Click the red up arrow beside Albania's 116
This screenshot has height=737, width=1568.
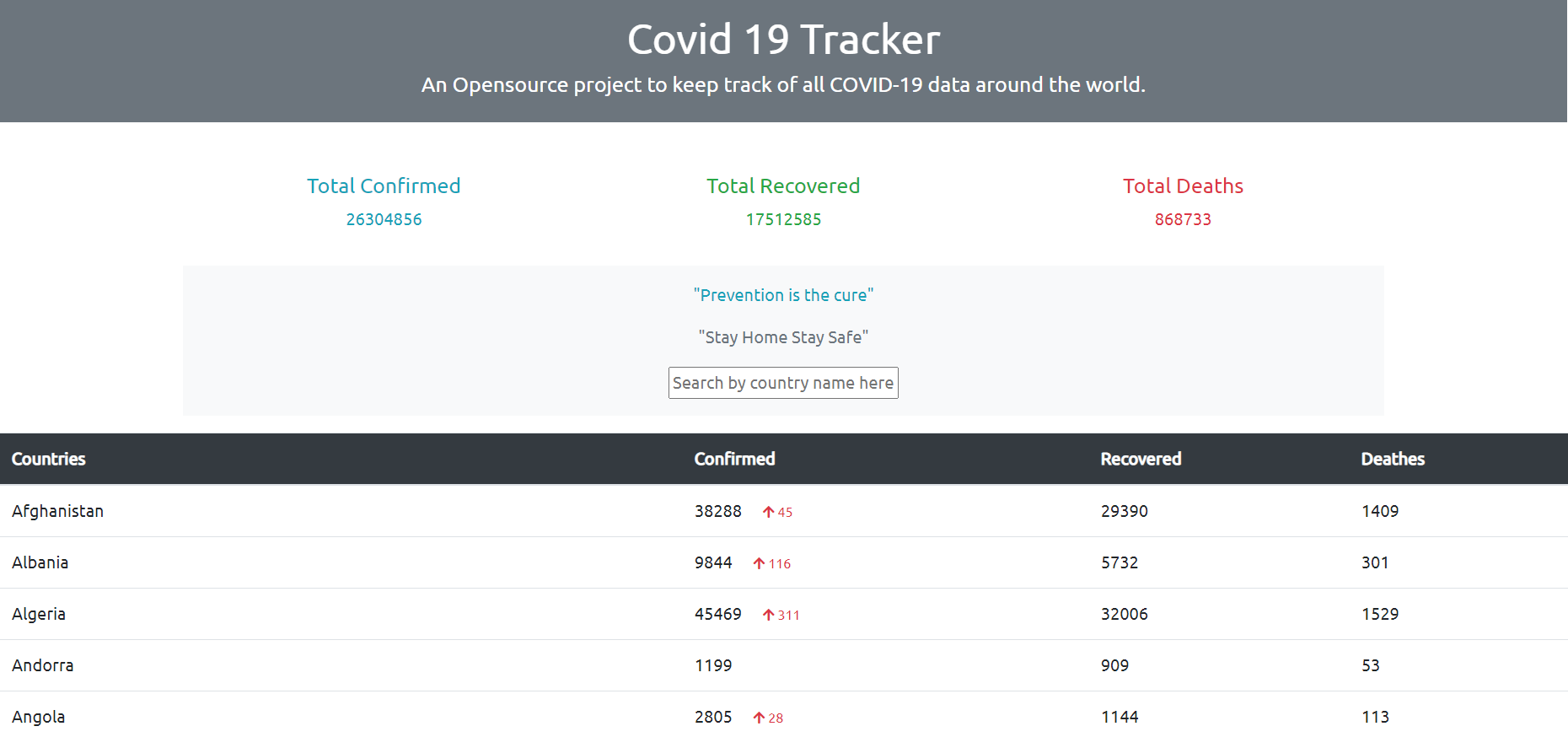[x=759, y=563]
